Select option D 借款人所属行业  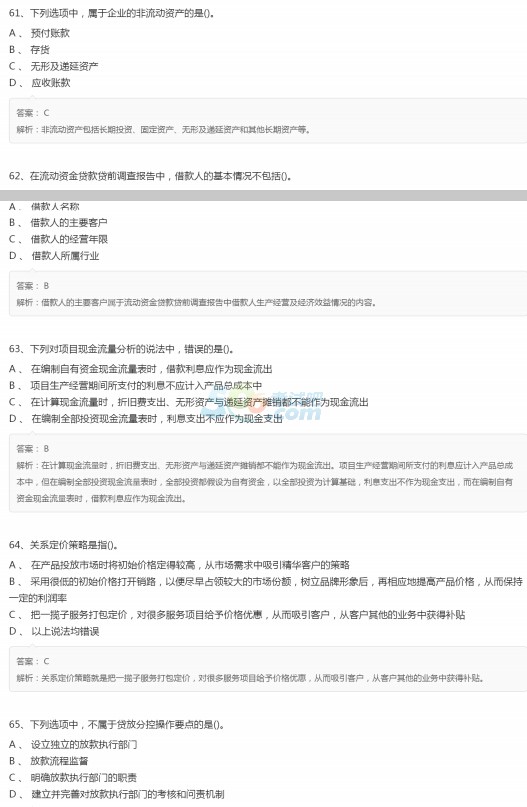tap(54, 256)
